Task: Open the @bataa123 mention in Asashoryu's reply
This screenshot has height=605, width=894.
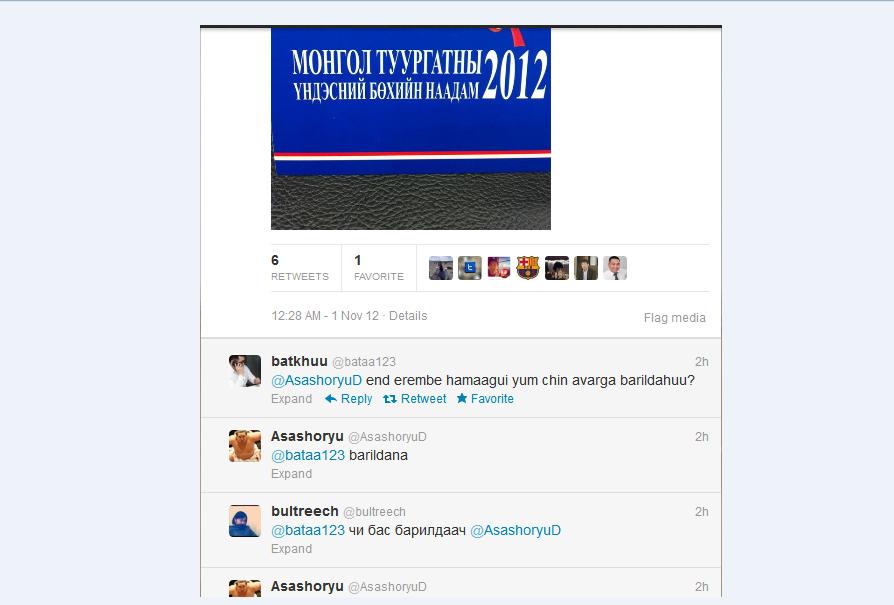Action: click(308, 455)
